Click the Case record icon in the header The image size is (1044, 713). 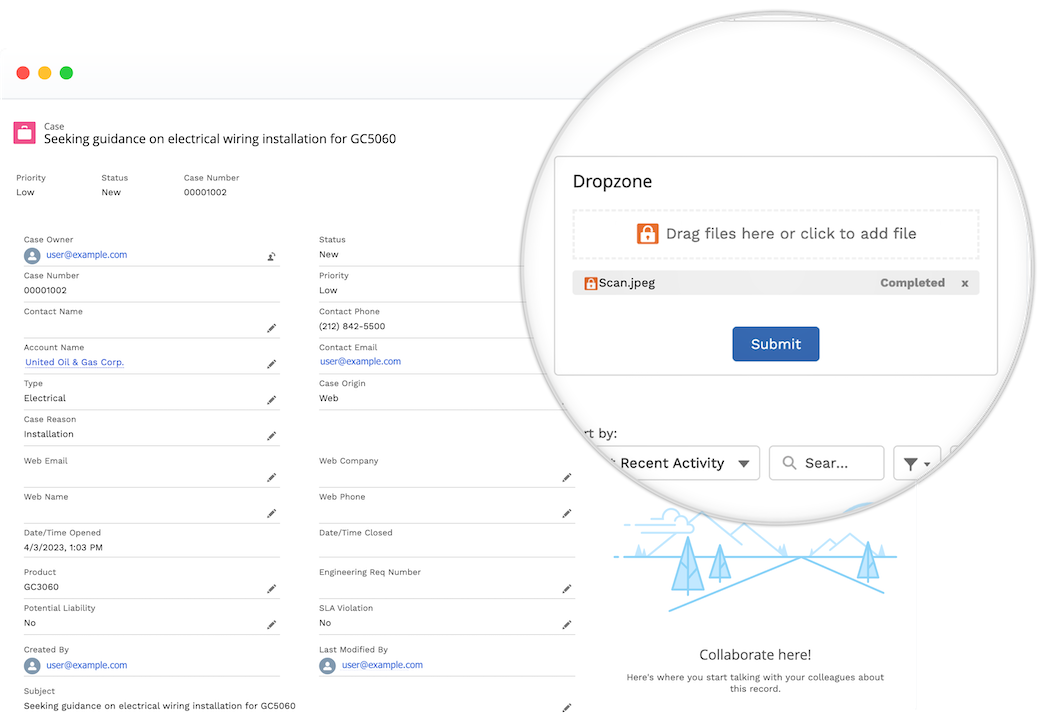click(x=23, y=132)
